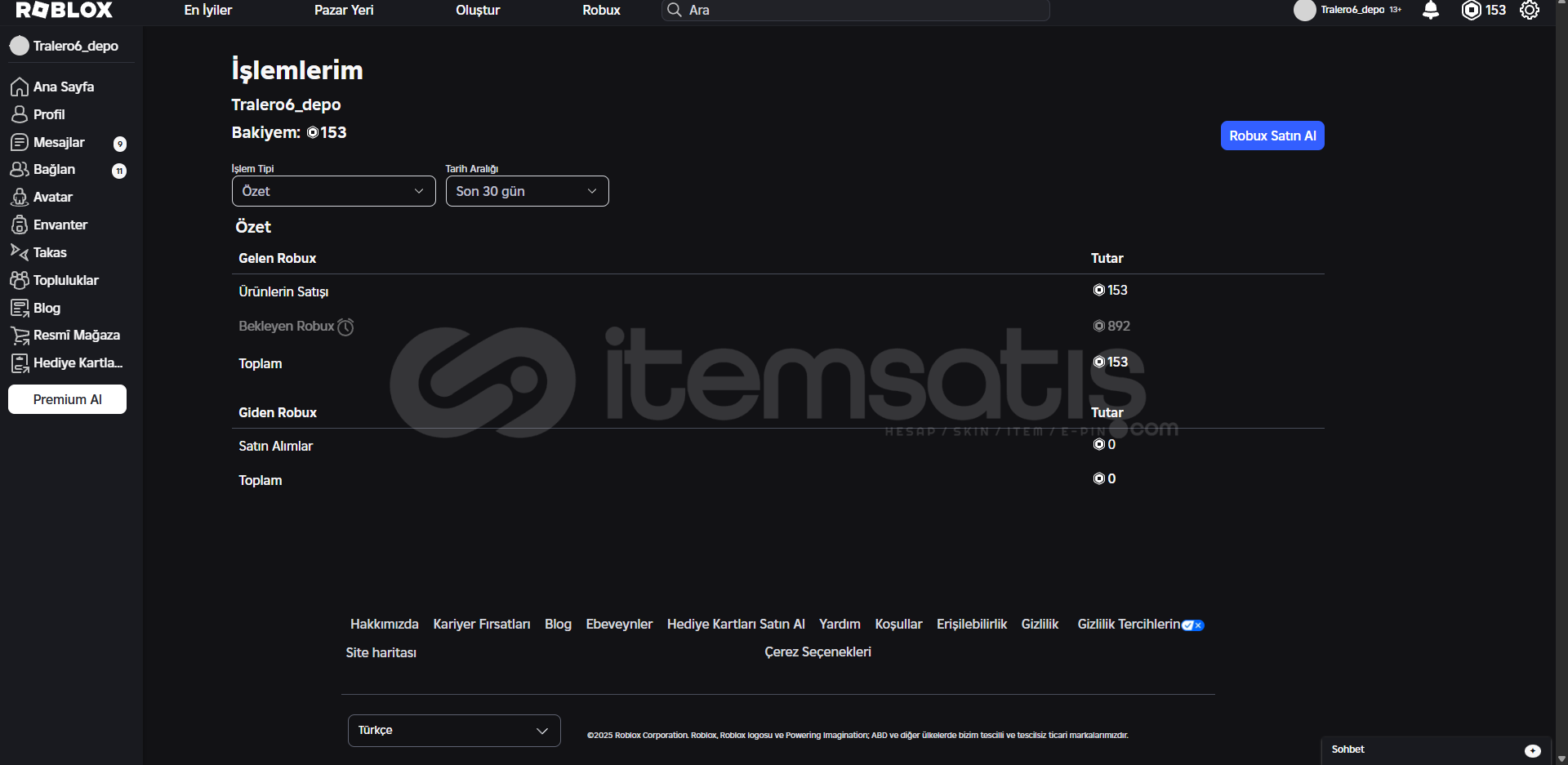This screenshot has height=765, width=1568.
Task: Toggle the Gizlilik Tercihlerin privacy switch icon
Action: [x=1193, y=625]
